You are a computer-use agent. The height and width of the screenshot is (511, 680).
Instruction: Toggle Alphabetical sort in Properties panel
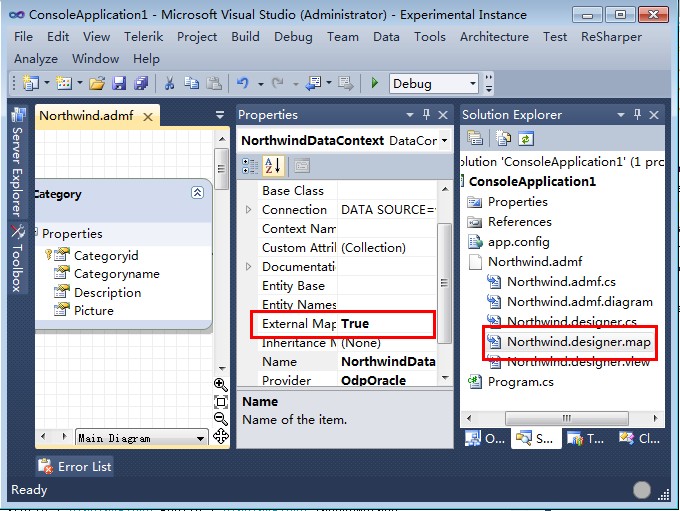[273, 166]
